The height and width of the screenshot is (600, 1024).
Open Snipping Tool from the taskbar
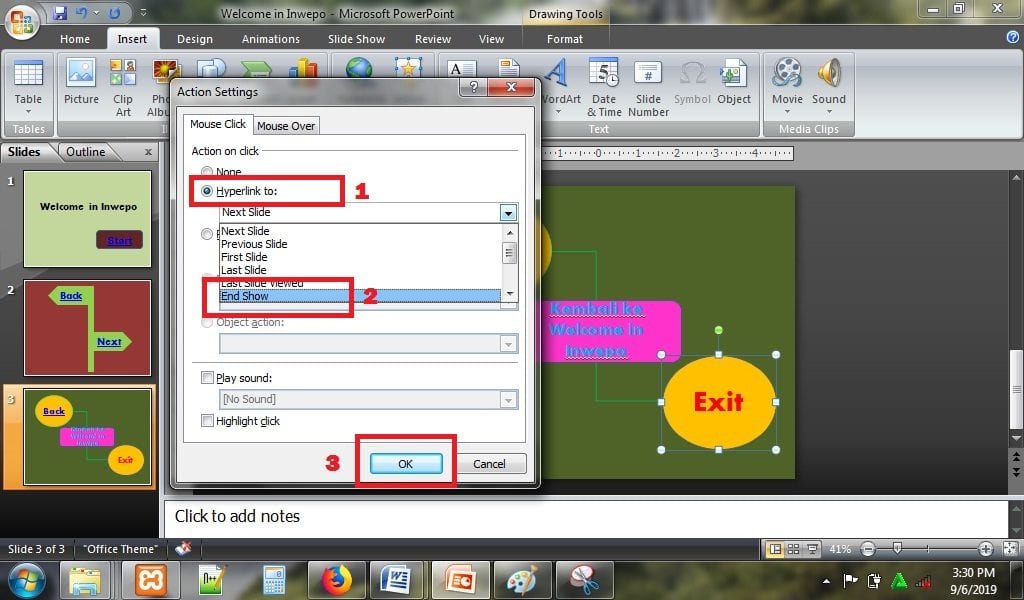[x=584, y=580]
